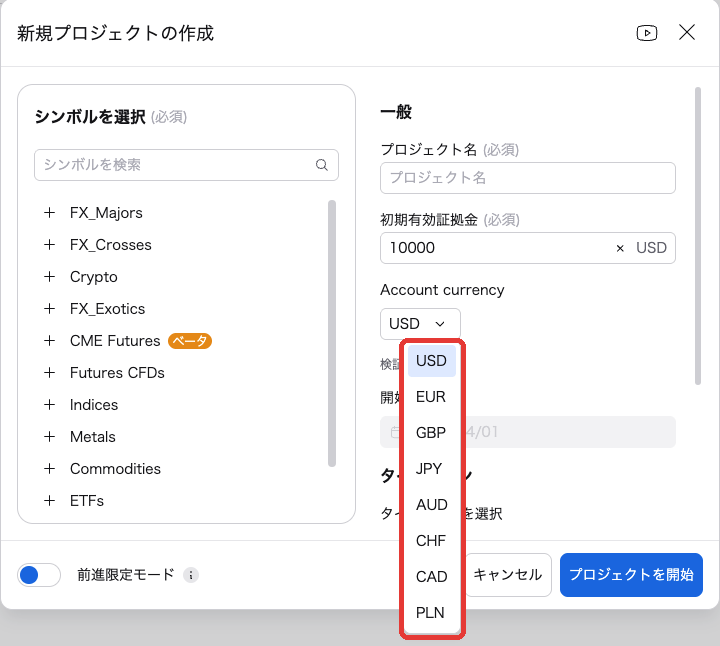This screenshot has height=646, width=720.
Task: Select CAD in the currency list
Action: (432, 577)
